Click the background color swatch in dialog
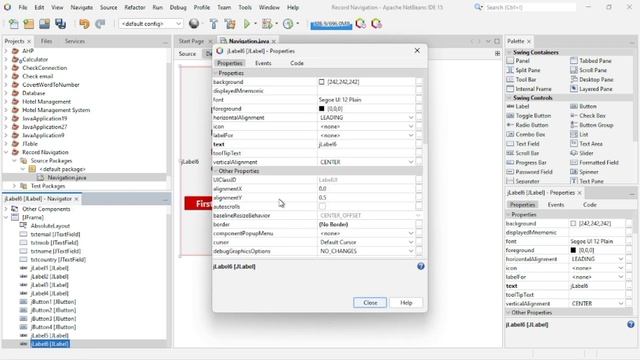The width and height of the screenshot is (640, 360). 321,82
